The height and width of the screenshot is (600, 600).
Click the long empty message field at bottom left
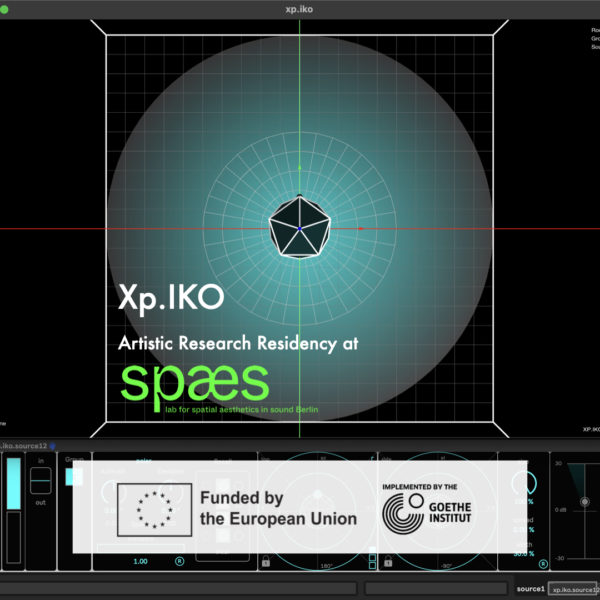pyautogui.click(x=179, y=589)
